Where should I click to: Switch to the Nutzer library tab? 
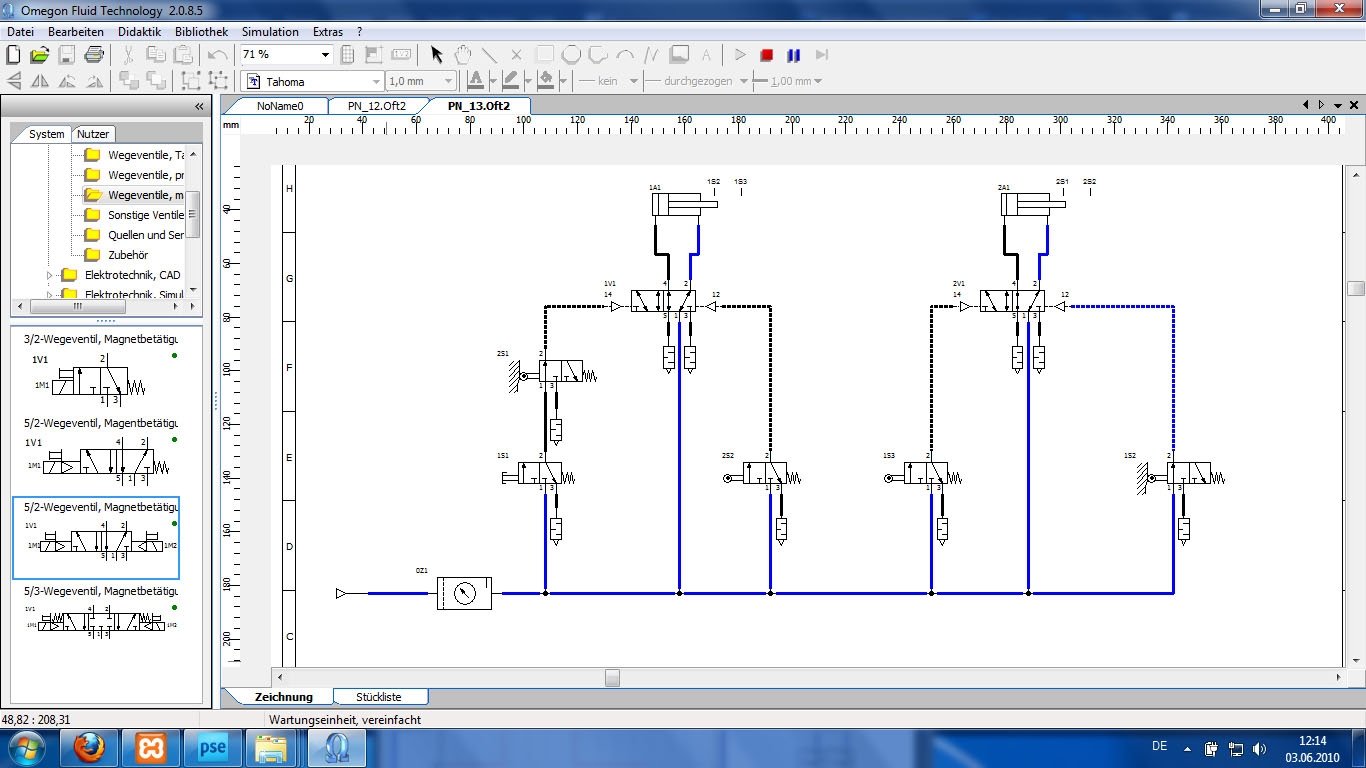point(92,133)
